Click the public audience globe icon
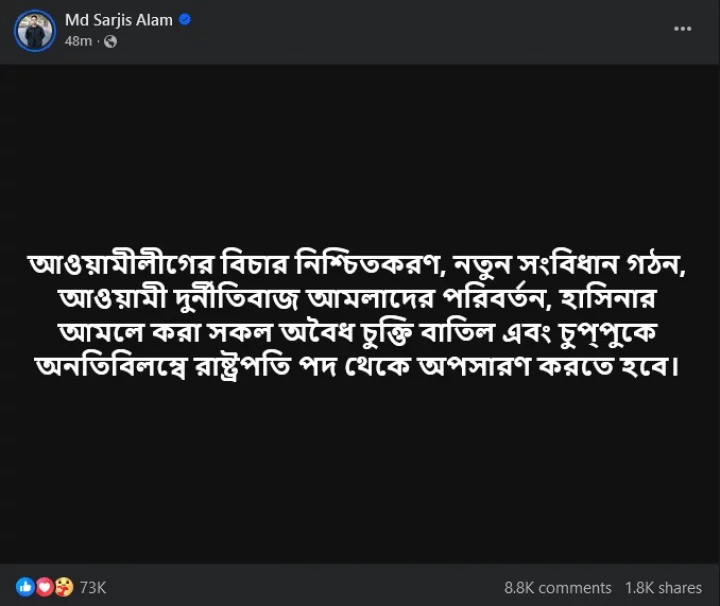 click(x=110, y=41)
